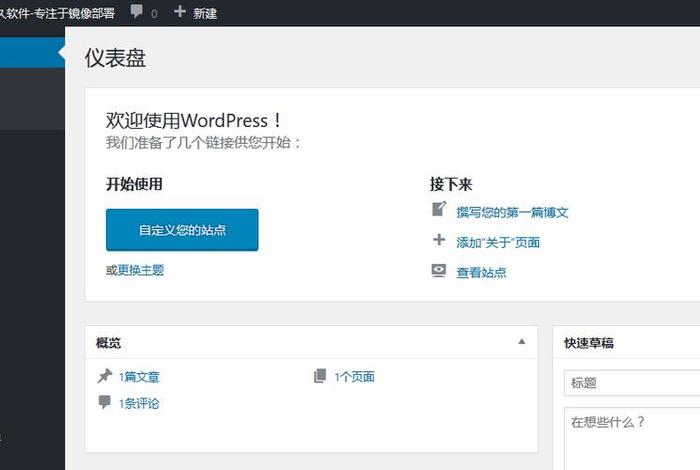
Task: Click the plus icon next to 添加关于页面
Action: [439, 240]
